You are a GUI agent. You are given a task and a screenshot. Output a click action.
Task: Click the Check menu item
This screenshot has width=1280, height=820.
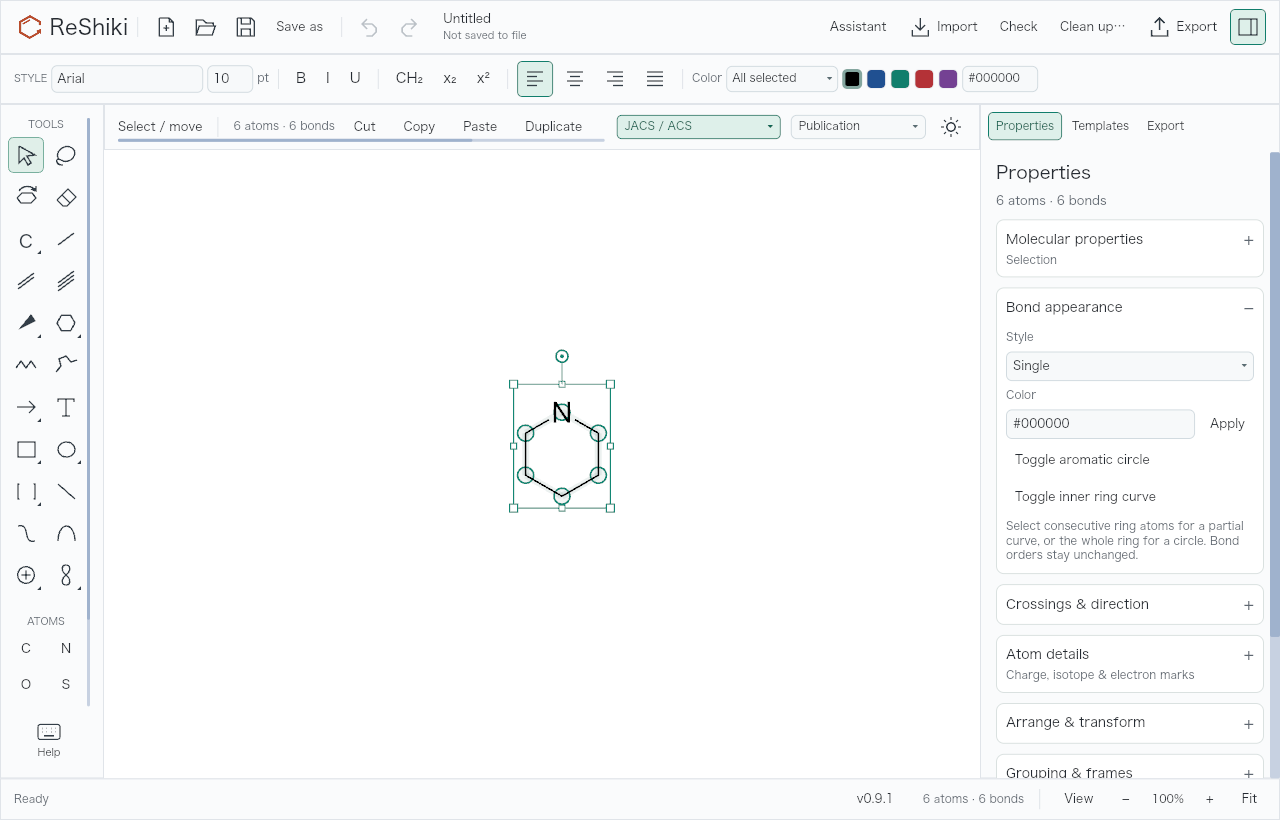[x=1018, y=27]
